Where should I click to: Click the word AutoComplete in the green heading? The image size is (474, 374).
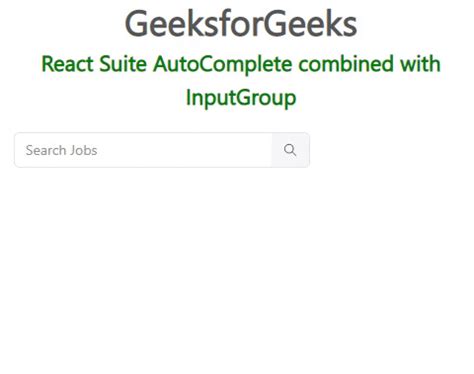click(x=223, y=64)
